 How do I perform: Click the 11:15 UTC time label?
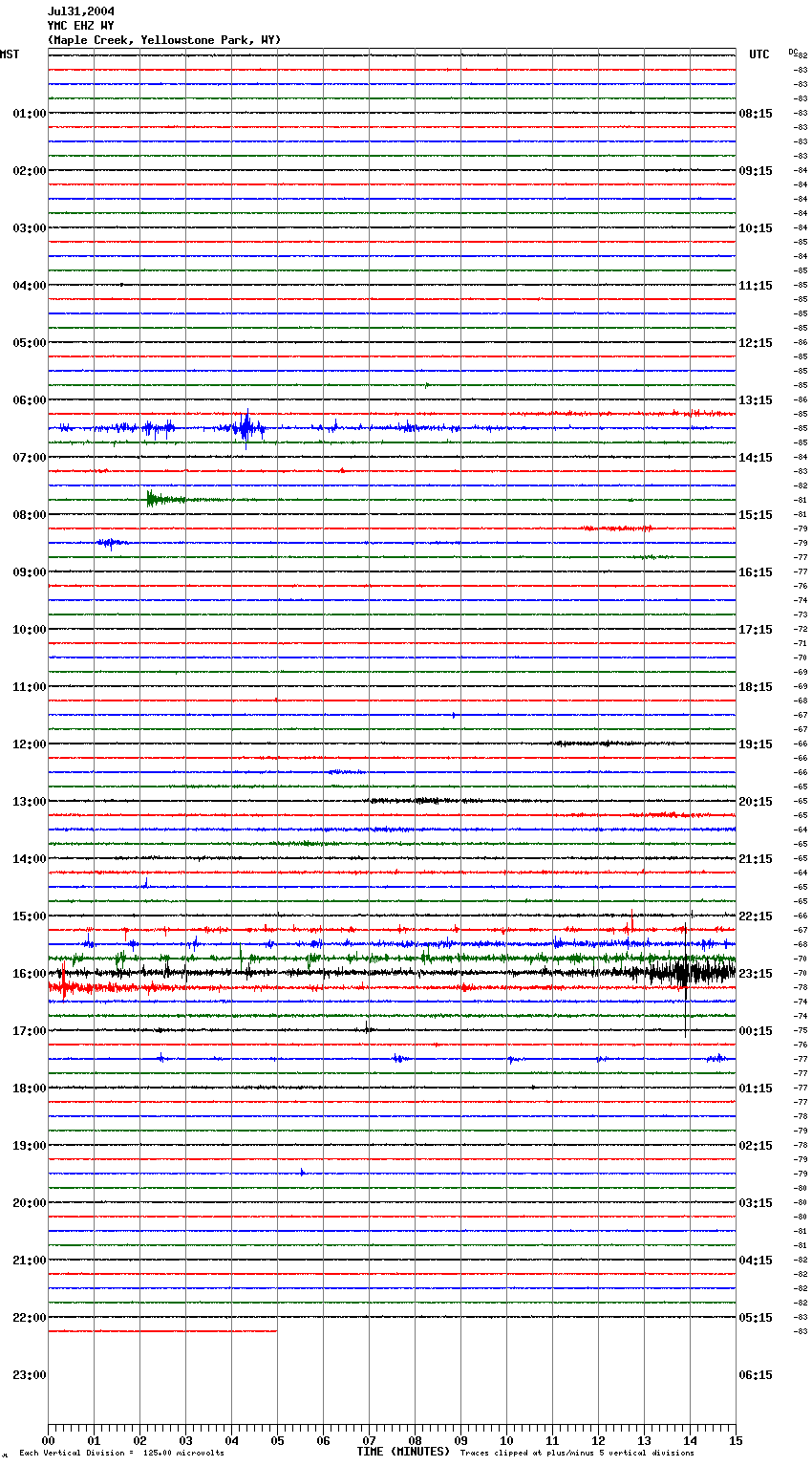(756, 286)
